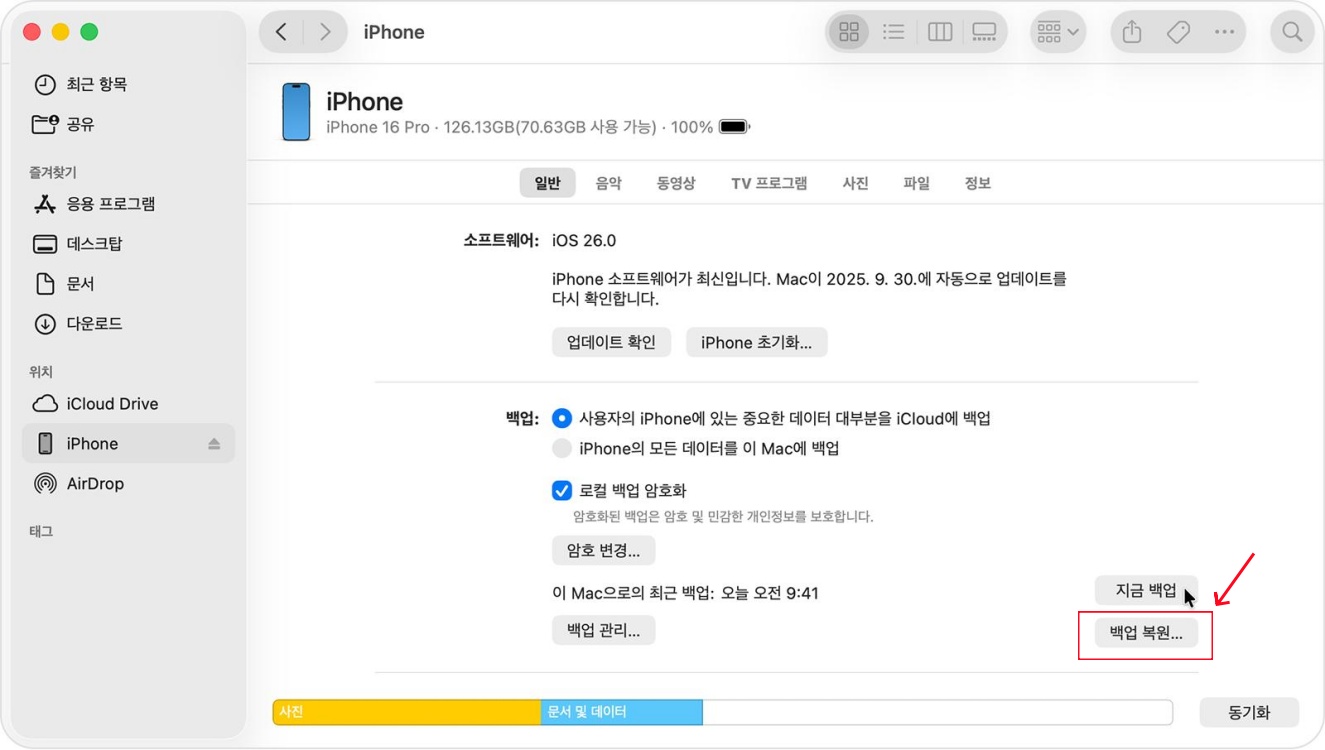Click the tag icon in toolbar
Screen dimensions: 1325x750
pyautogui.click(x=1178, y=32)
